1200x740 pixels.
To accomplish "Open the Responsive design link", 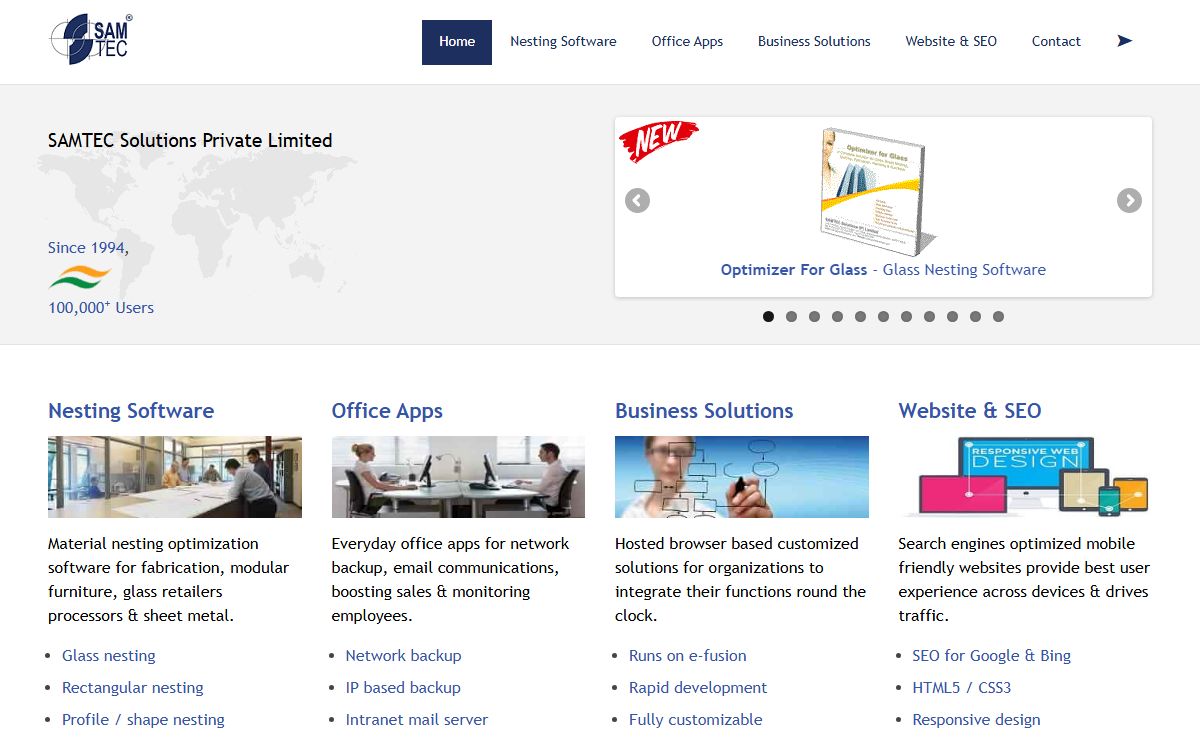I will tap(976, 720).
